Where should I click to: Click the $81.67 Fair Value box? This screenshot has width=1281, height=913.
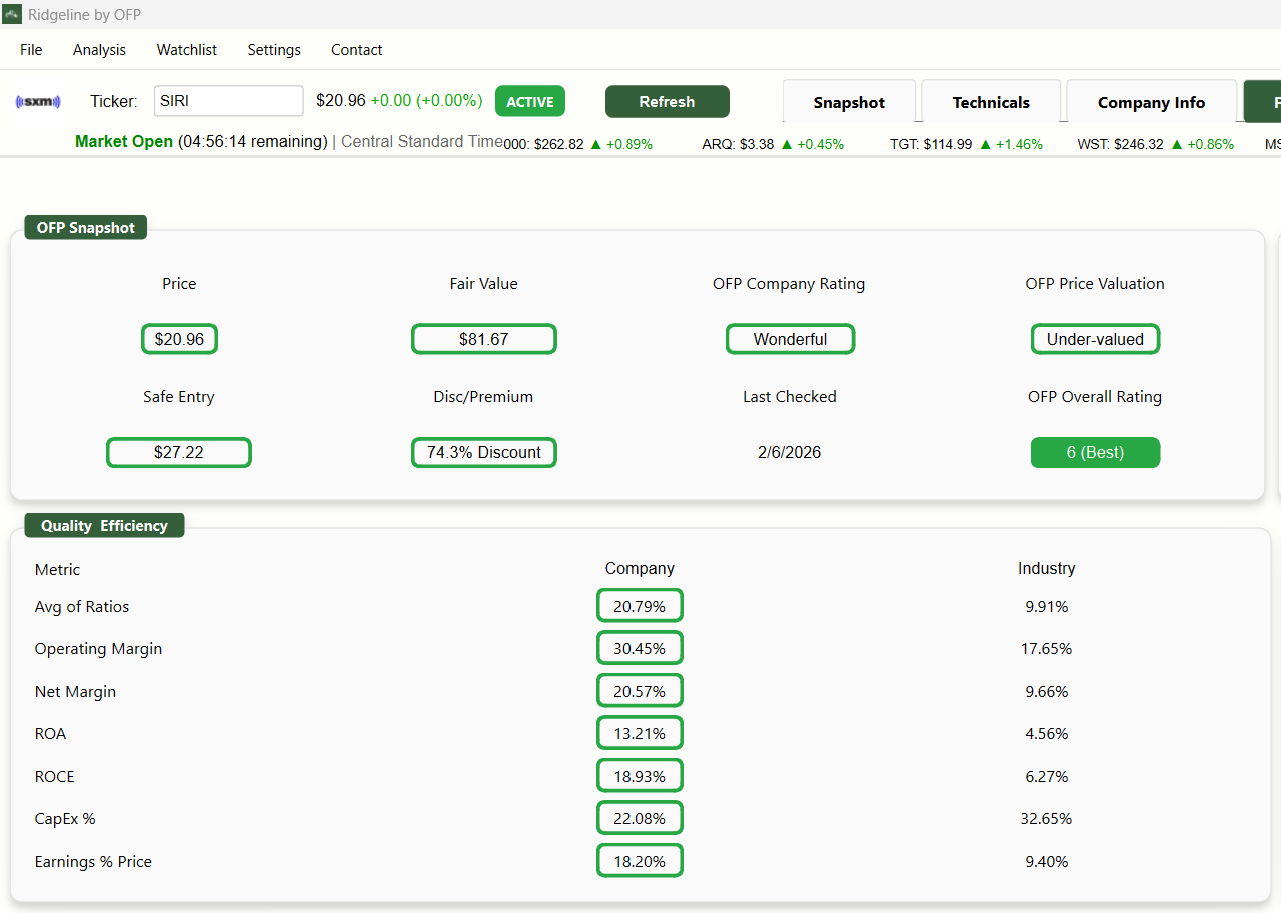(483, 339)
